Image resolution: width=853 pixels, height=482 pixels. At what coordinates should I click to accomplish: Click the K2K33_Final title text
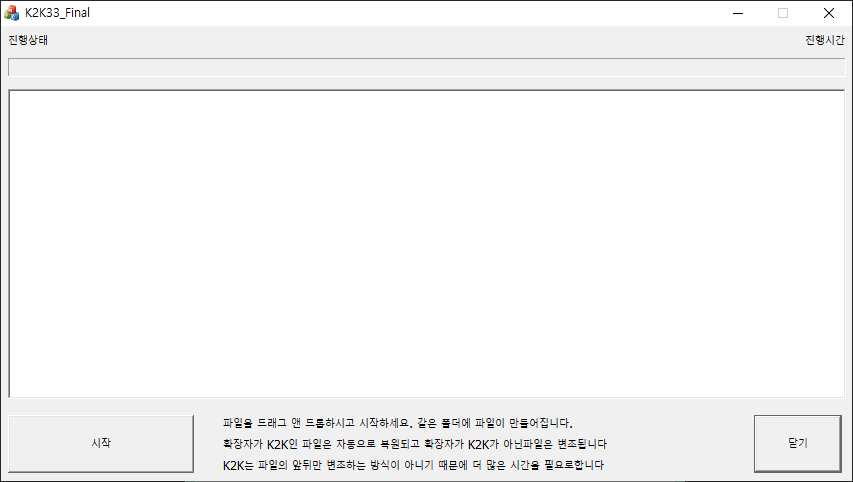[57, 13]
